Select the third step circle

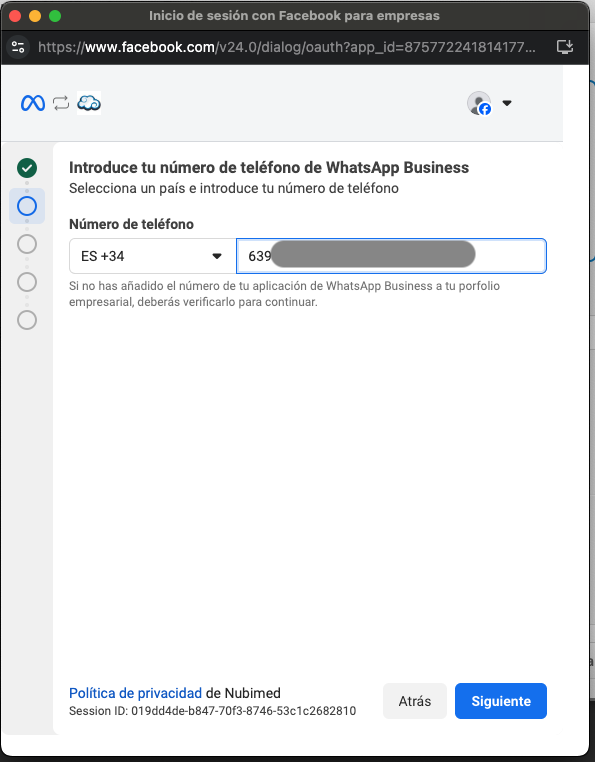[x=27, y=244]
